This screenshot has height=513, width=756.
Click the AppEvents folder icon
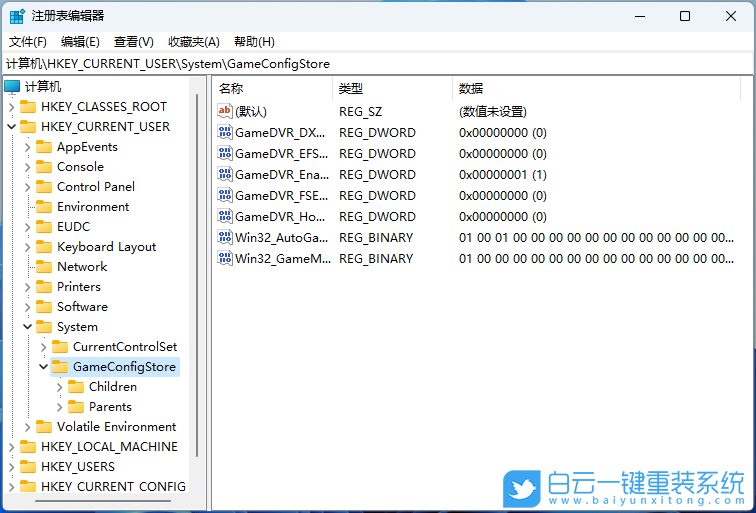[44, 147]
